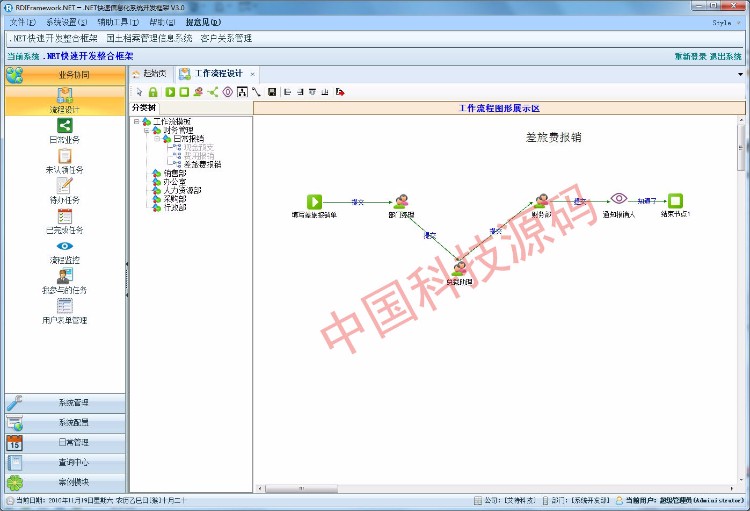Align selected nodes to the bottom
This screenshot has height=511, width=750.
(x=325, y=92)
